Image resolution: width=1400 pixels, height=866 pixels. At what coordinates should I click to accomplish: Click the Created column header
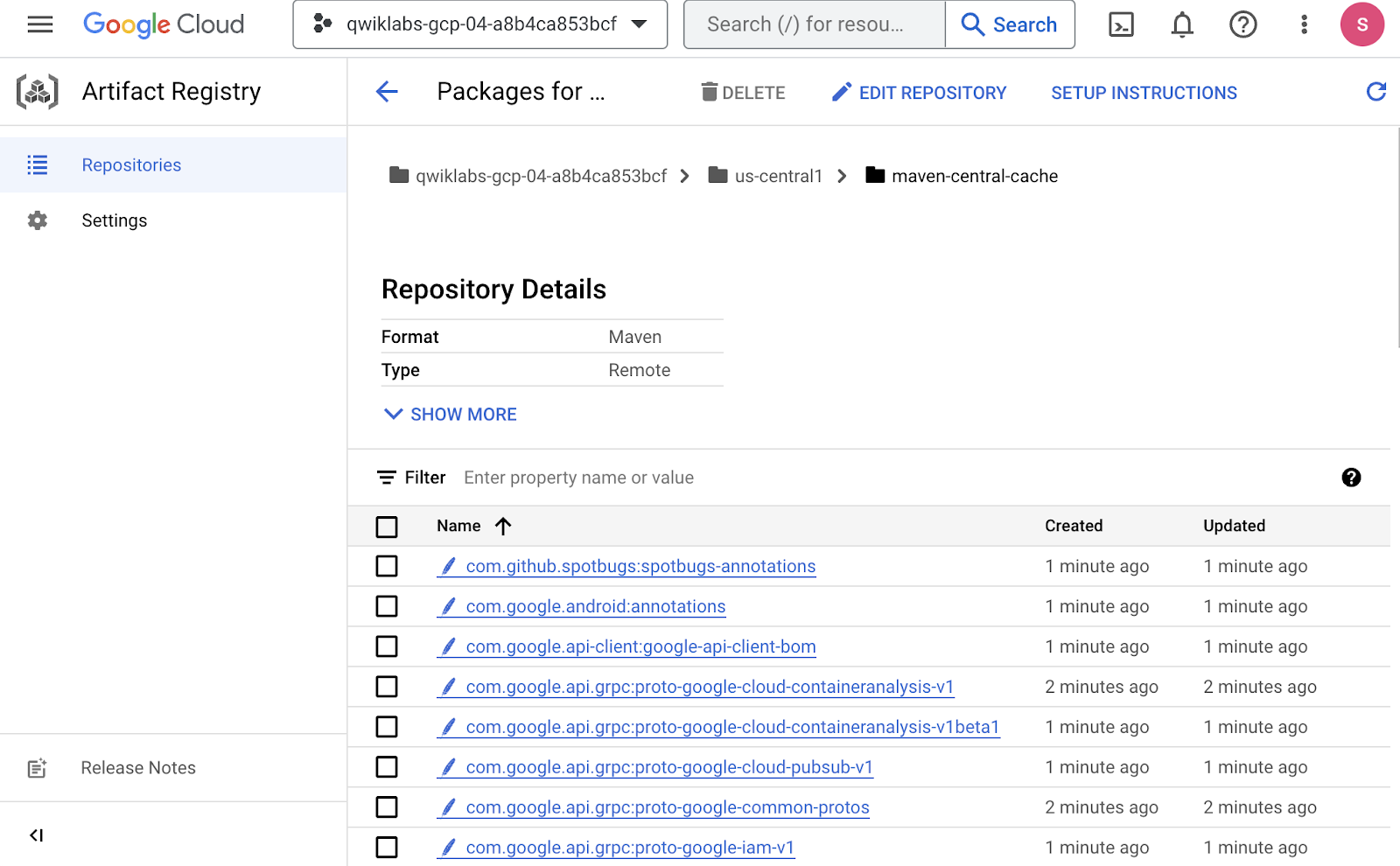tap(1074, 526)
